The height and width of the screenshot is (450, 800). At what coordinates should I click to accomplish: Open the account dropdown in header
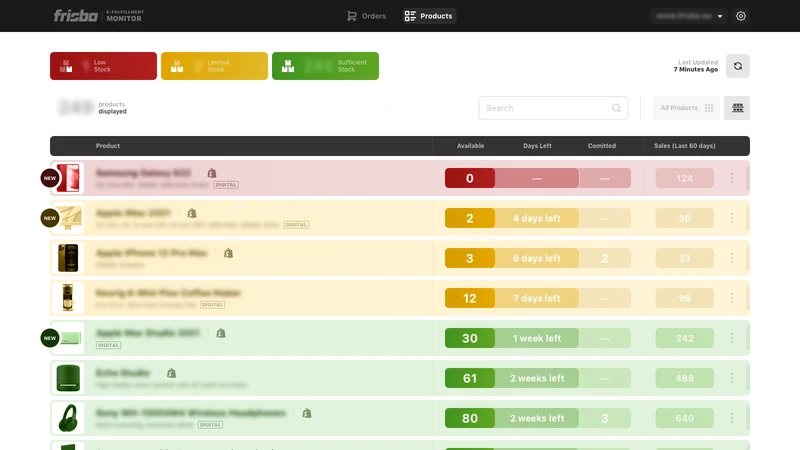point(688,16)
